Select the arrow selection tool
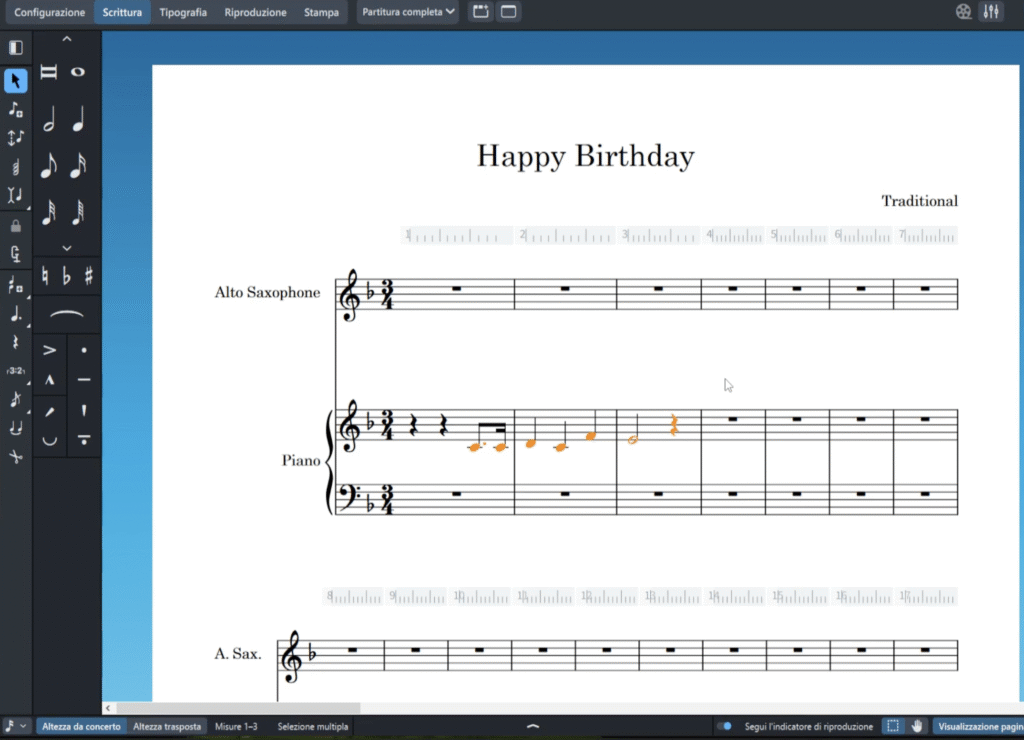The width and height of the screenshot is (1024, 740). point(16,81)
